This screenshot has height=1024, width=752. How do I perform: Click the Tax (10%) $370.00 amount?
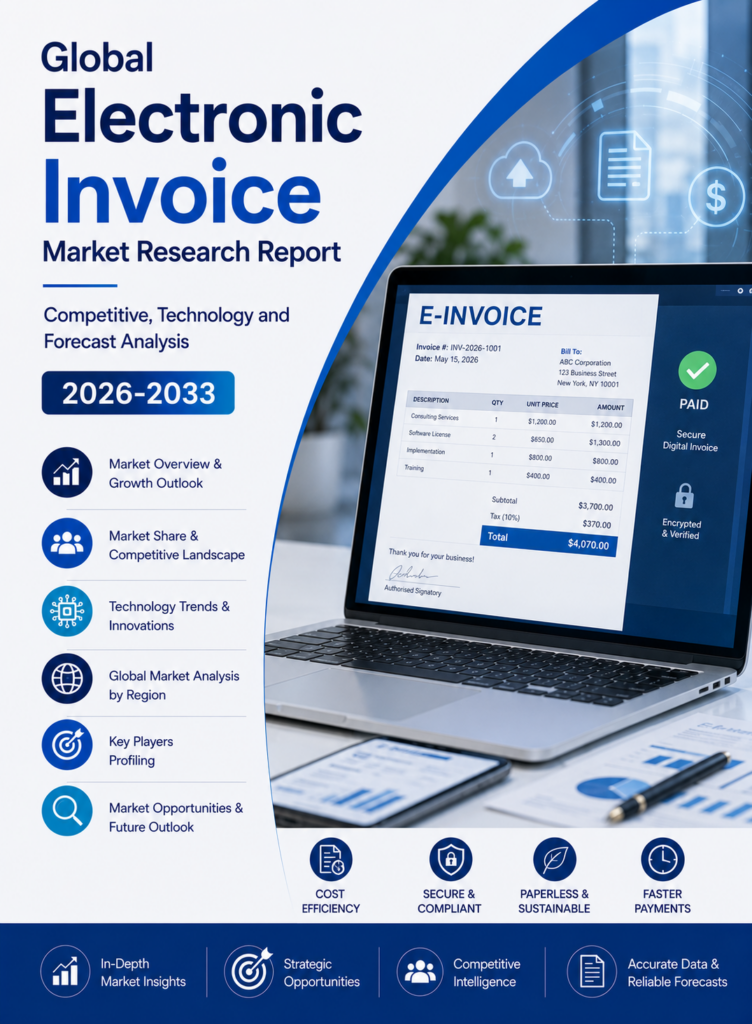click(x=597, y=524)
